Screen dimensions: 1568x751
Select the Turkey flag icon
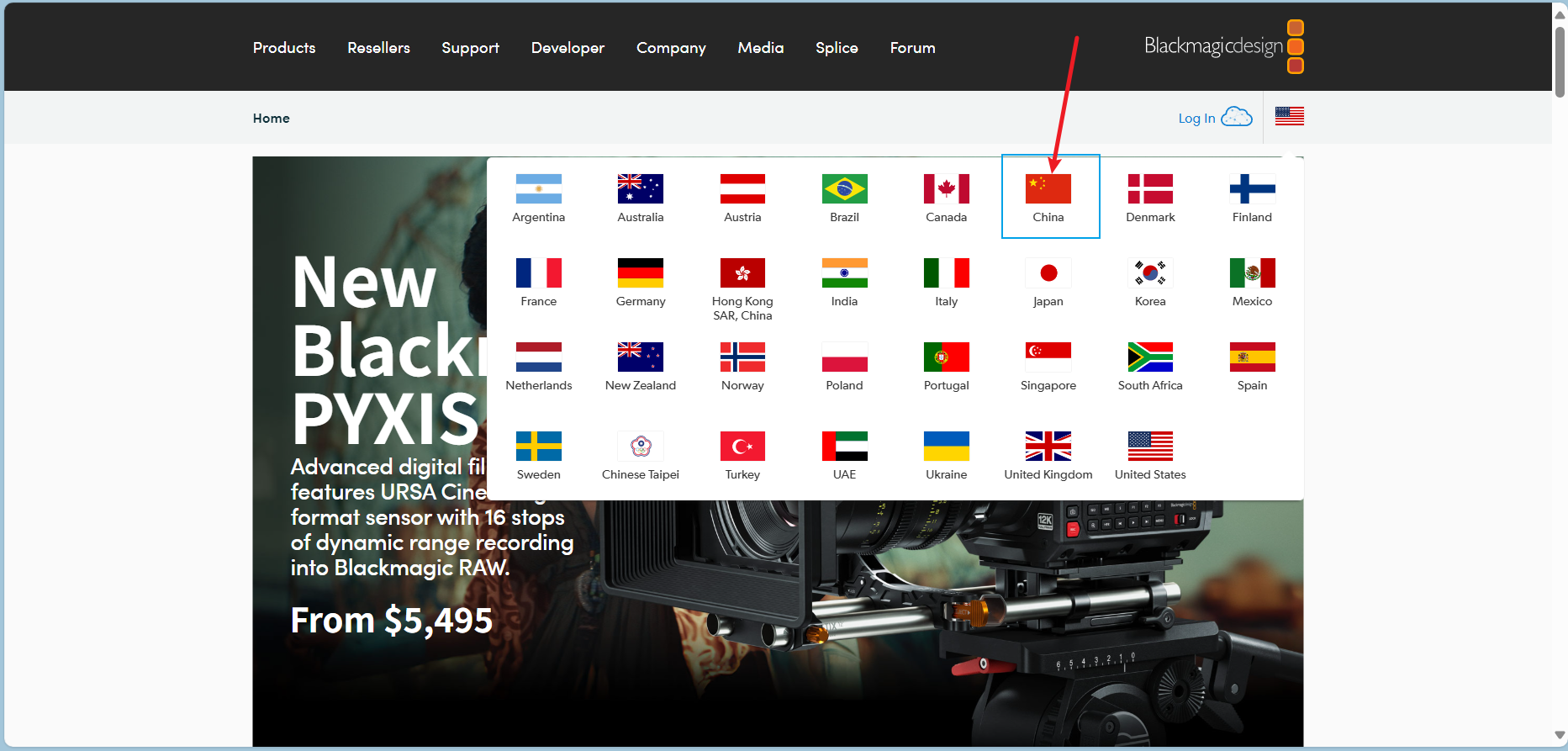pyautogui.click(x=742, y=446)
